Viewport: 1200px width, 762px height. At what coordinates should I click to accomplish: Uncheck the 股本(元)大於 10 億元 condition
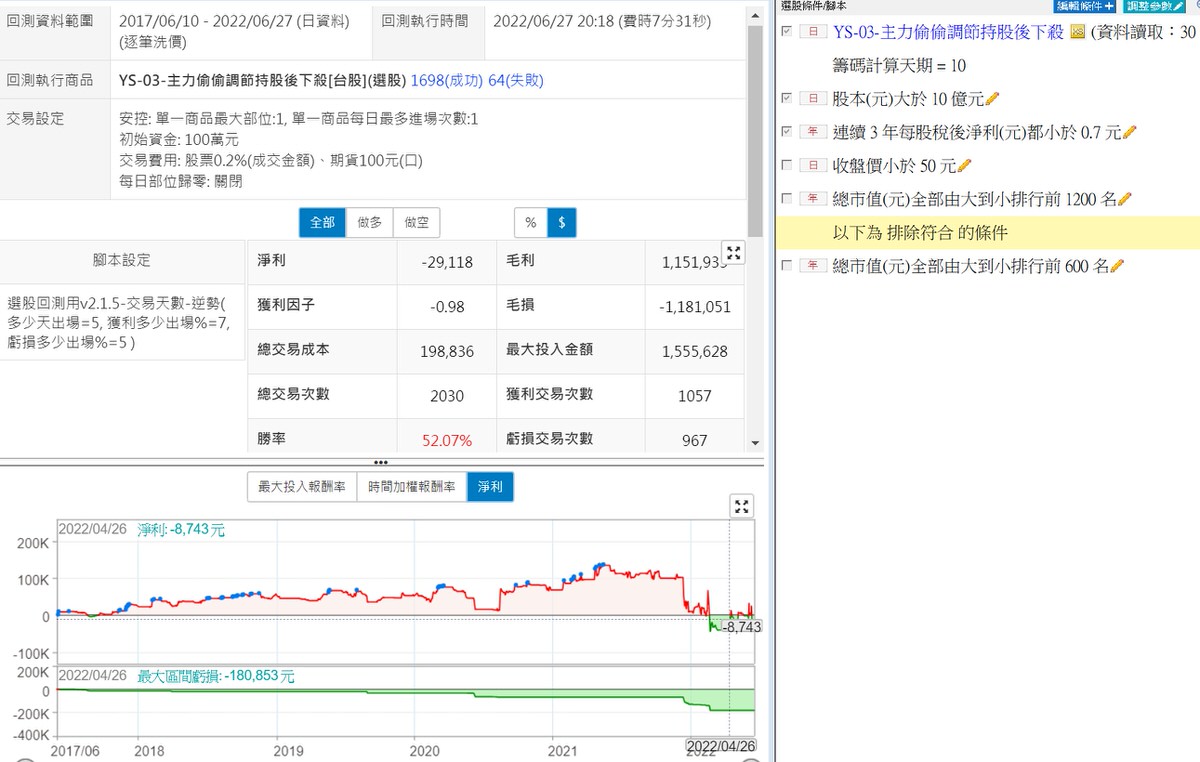[787, 99]
